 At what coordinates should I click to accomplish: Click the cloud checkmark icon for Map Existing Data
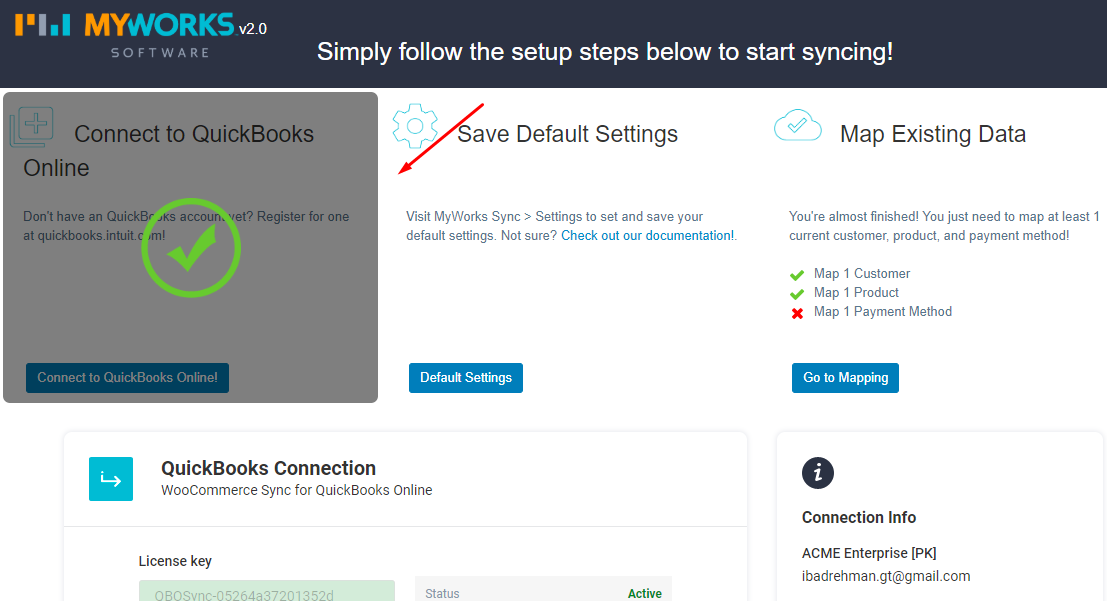tap(797, 126)
